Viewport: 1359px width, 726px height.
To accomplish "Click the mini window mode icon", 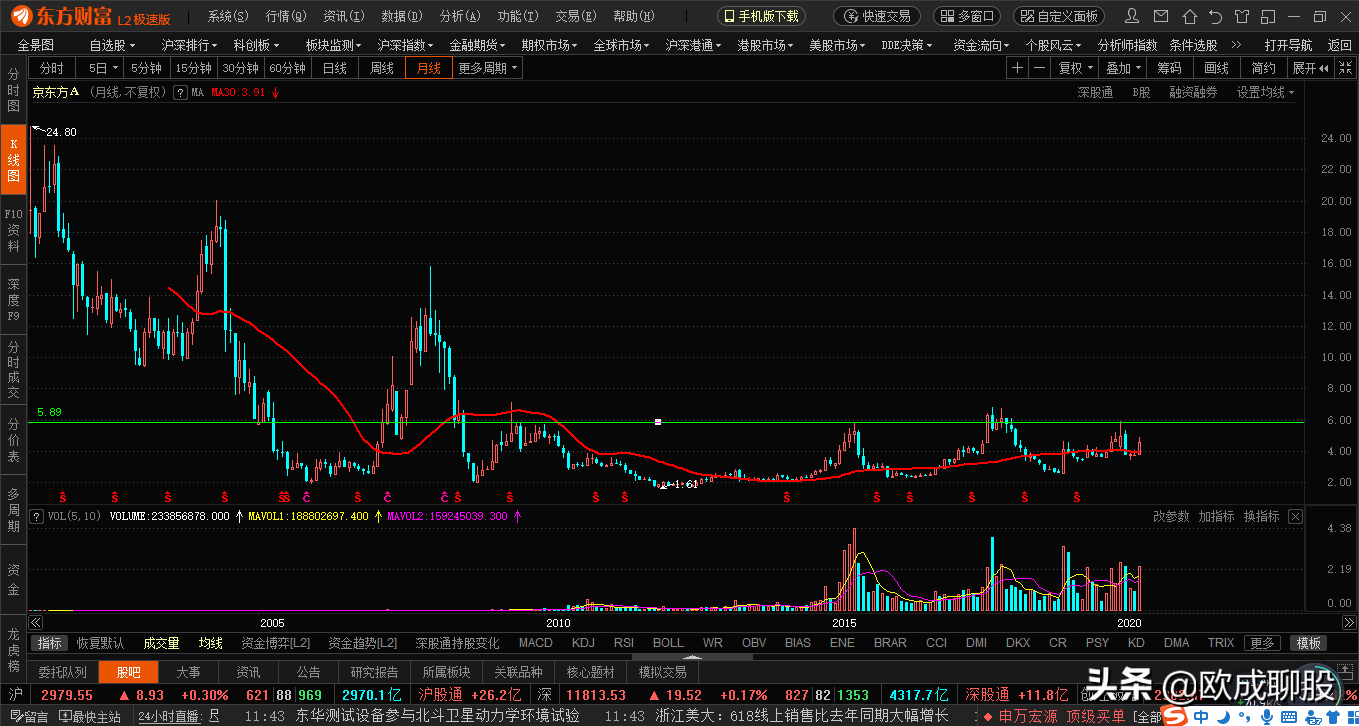I will click(x=1269, y=17).
